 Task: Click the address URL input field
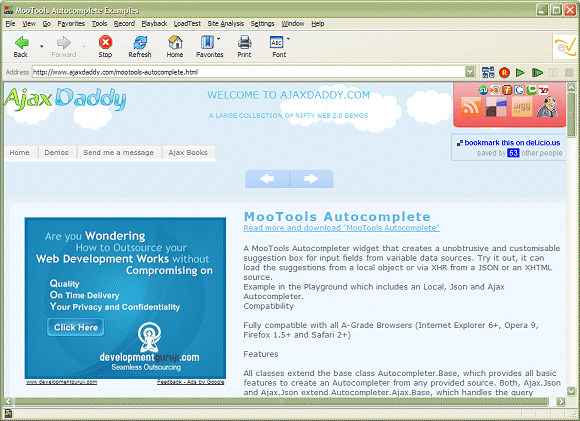coord(248,72)
